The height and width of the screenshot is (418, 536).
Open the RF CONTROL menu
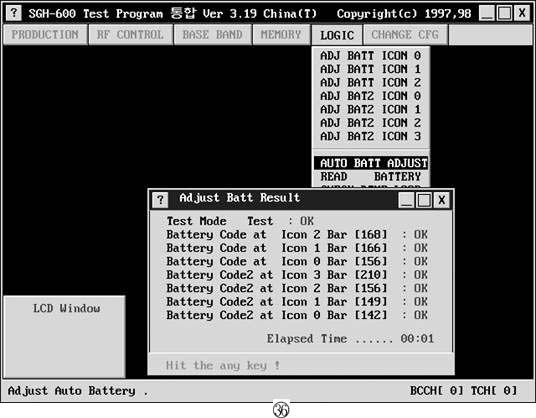(130, 35)
